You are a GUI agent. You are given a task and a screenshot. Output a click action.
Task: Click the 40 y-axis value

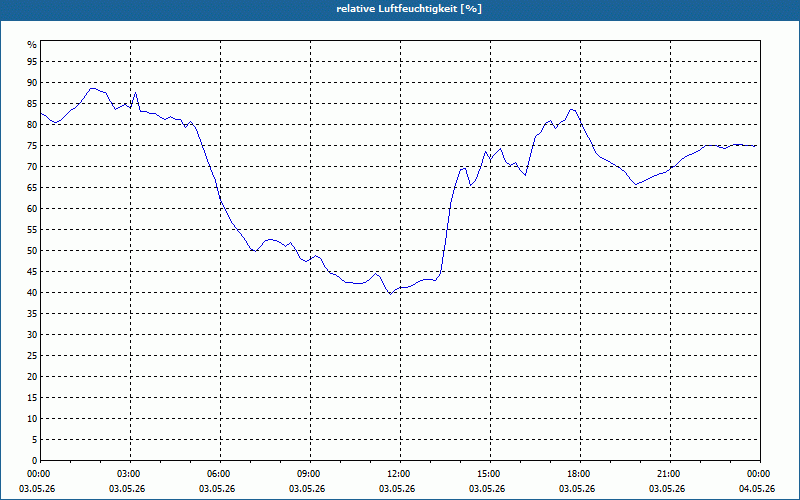32,292
